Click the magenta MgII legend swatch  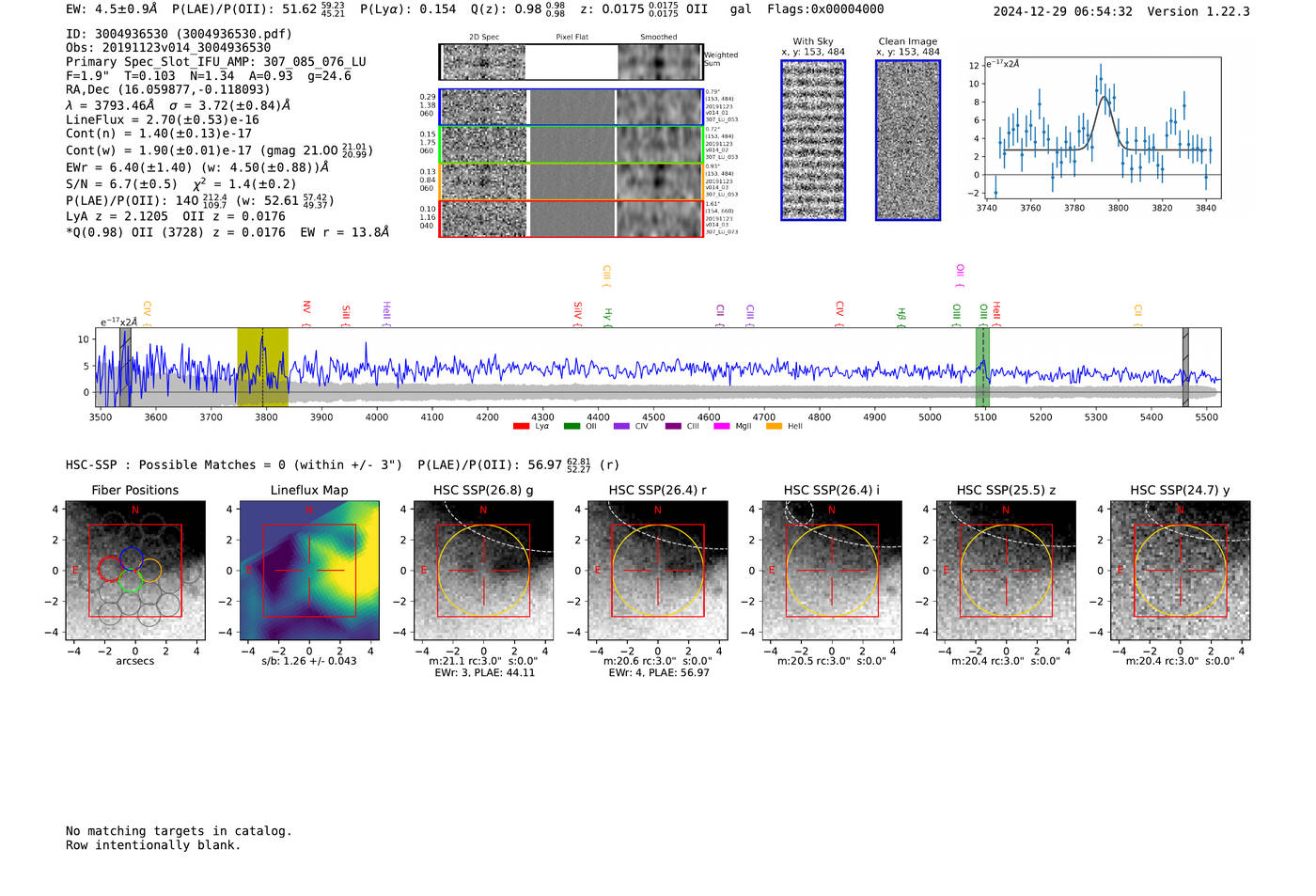click(x=722, y=427)
